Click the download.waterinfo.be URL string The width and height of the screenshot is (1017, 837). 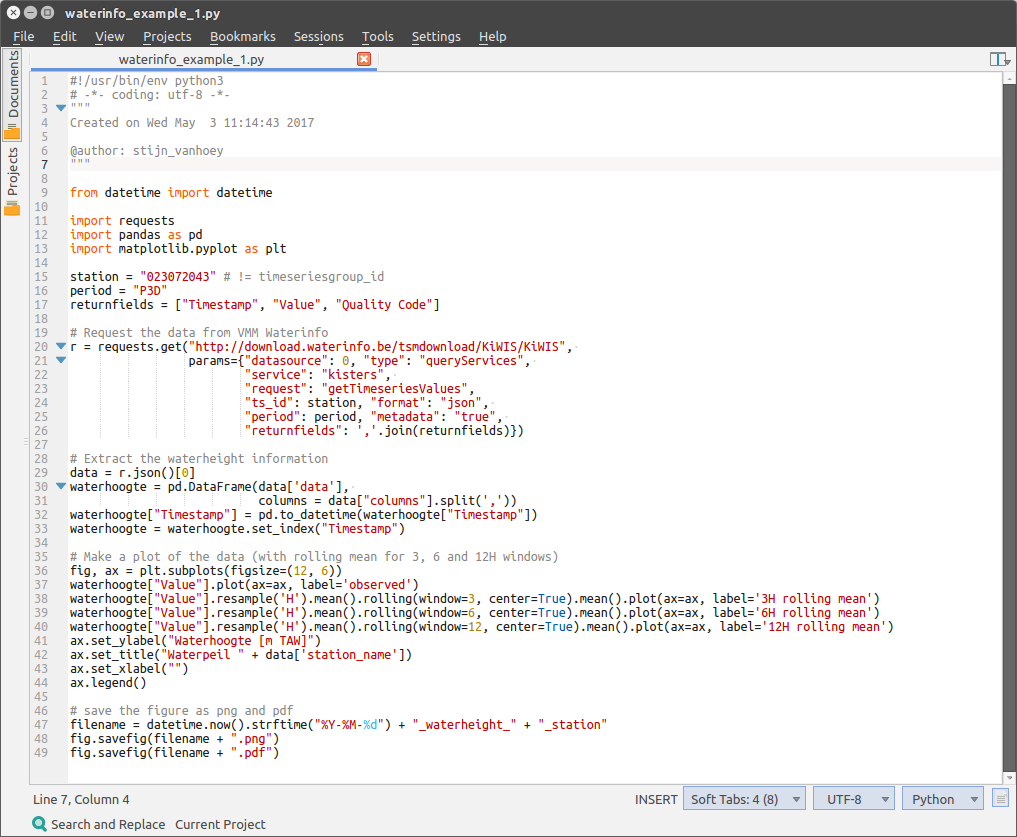pos(377,346)
